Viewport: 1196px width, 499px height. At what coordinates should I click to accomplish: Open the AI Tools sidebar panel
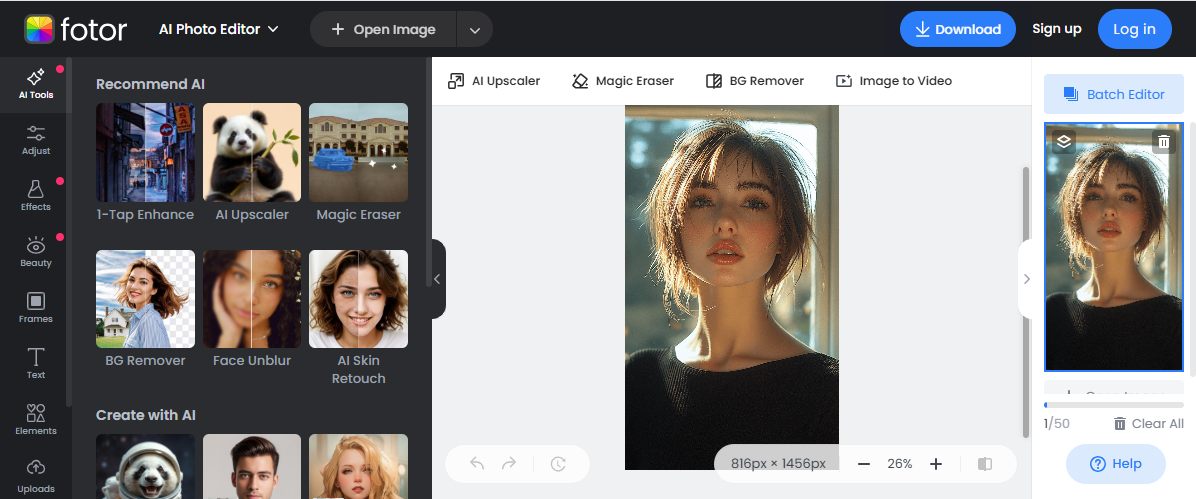pos(36,85)
